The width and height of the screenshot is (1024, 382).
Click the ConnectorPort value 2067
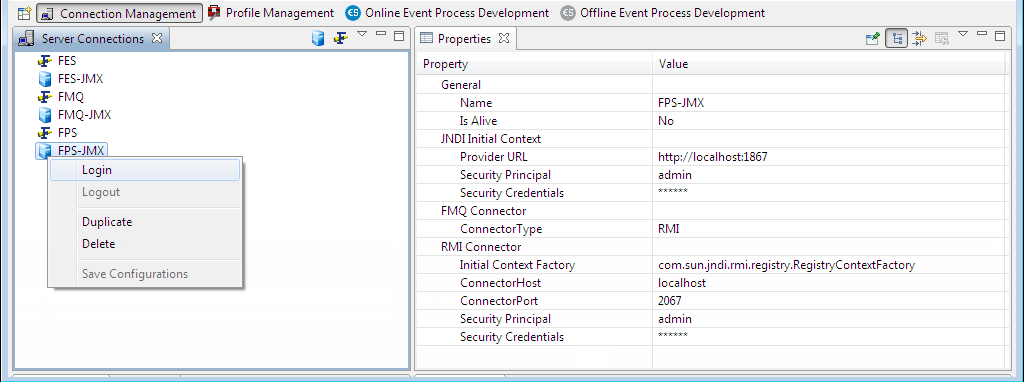pos(670,301)
